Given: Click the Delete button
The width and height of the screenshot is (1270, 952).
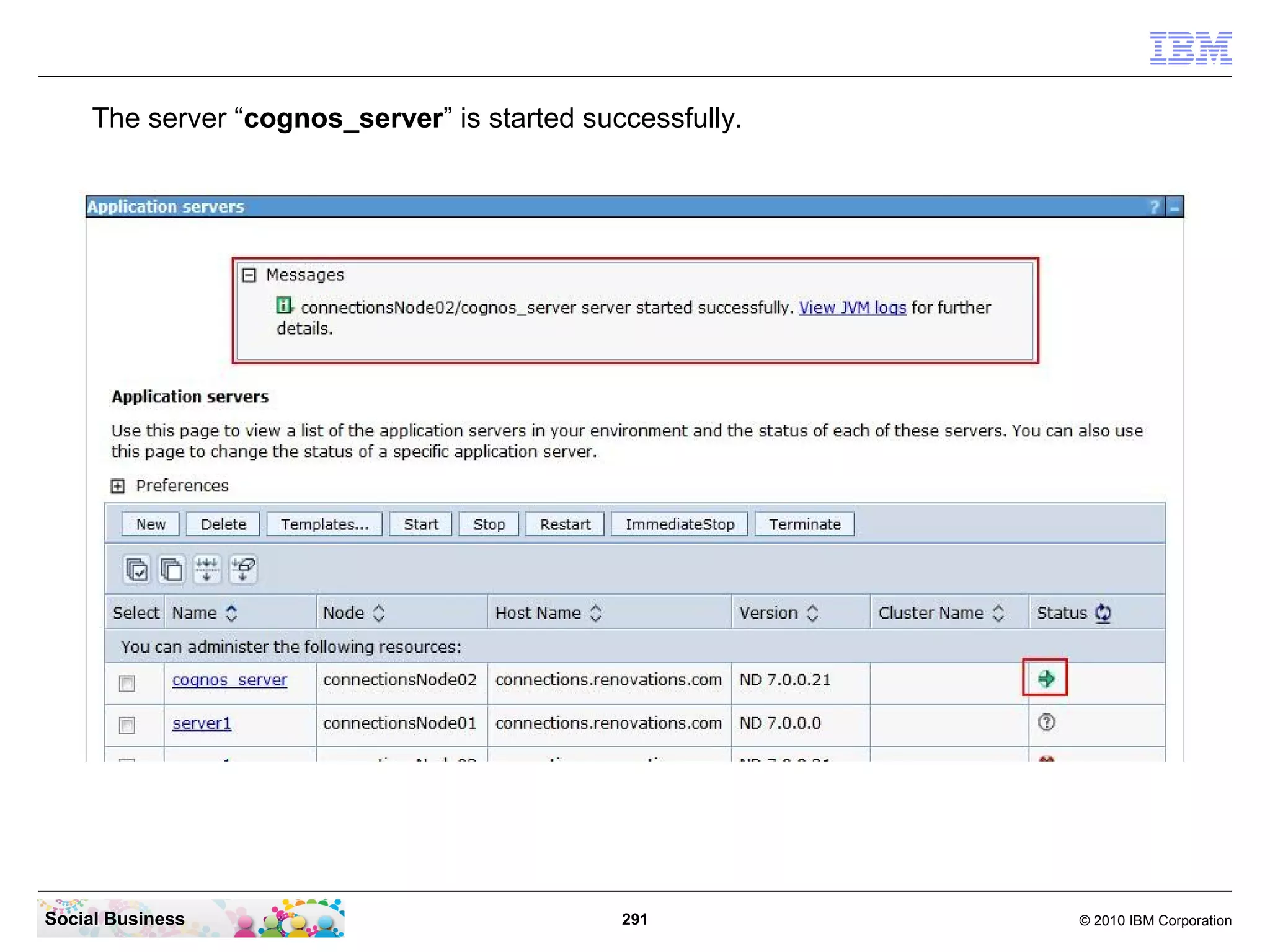Looking at the screenshot, I should (x=223, y=524).
